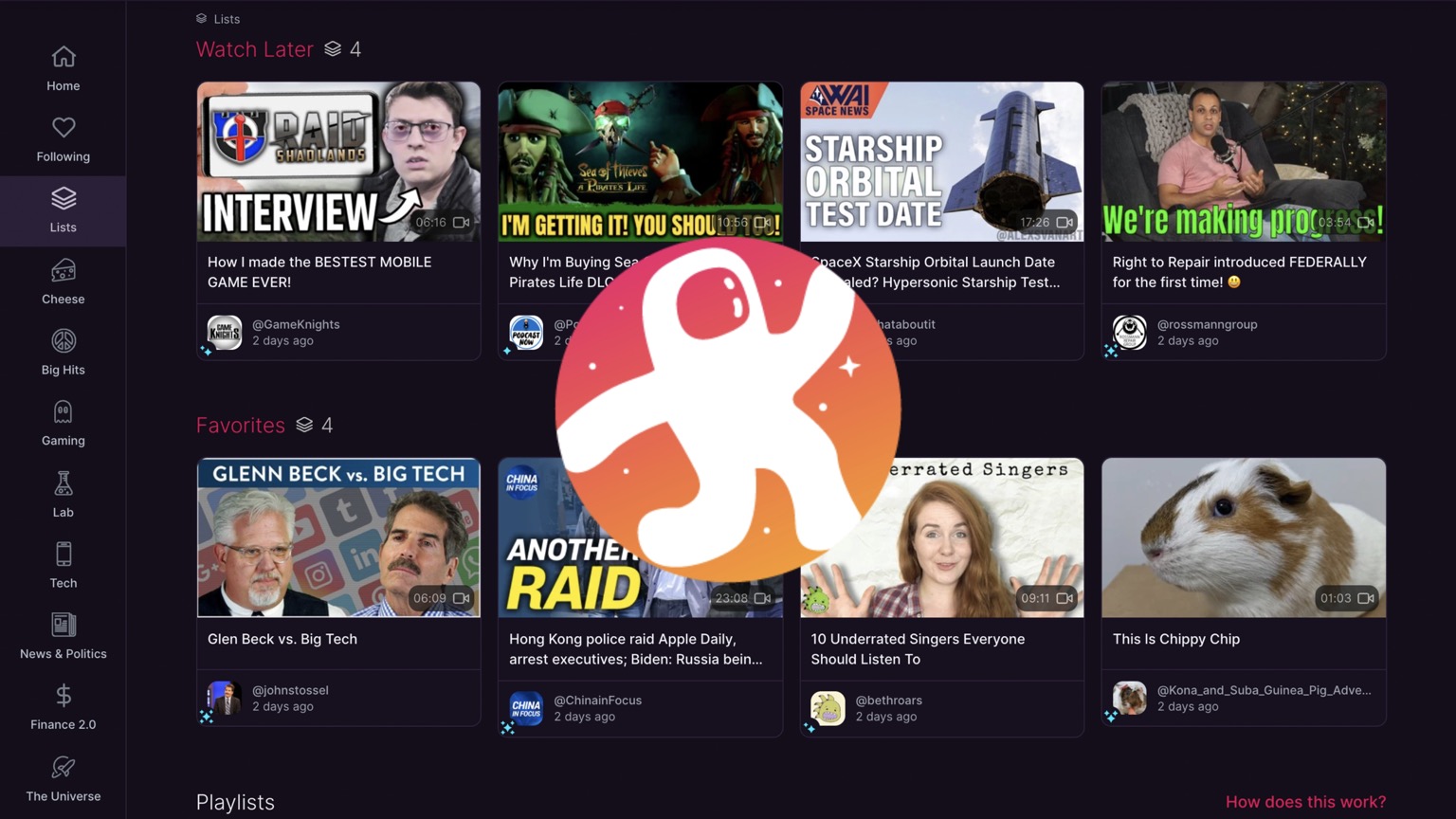
Task: Play the We're making progress thumbnail
Action: (1244, 161)
